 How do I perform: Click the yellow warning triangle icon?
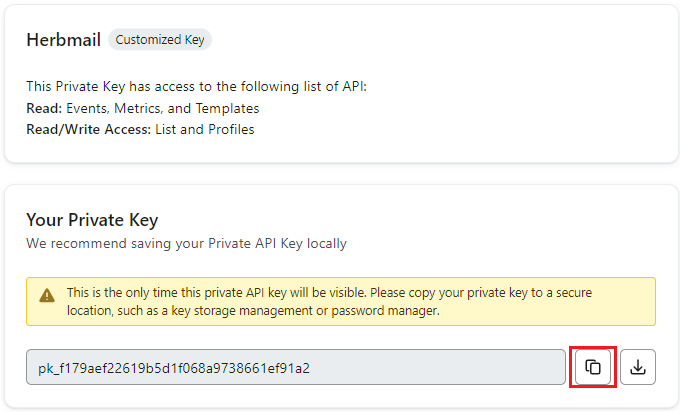47,296
